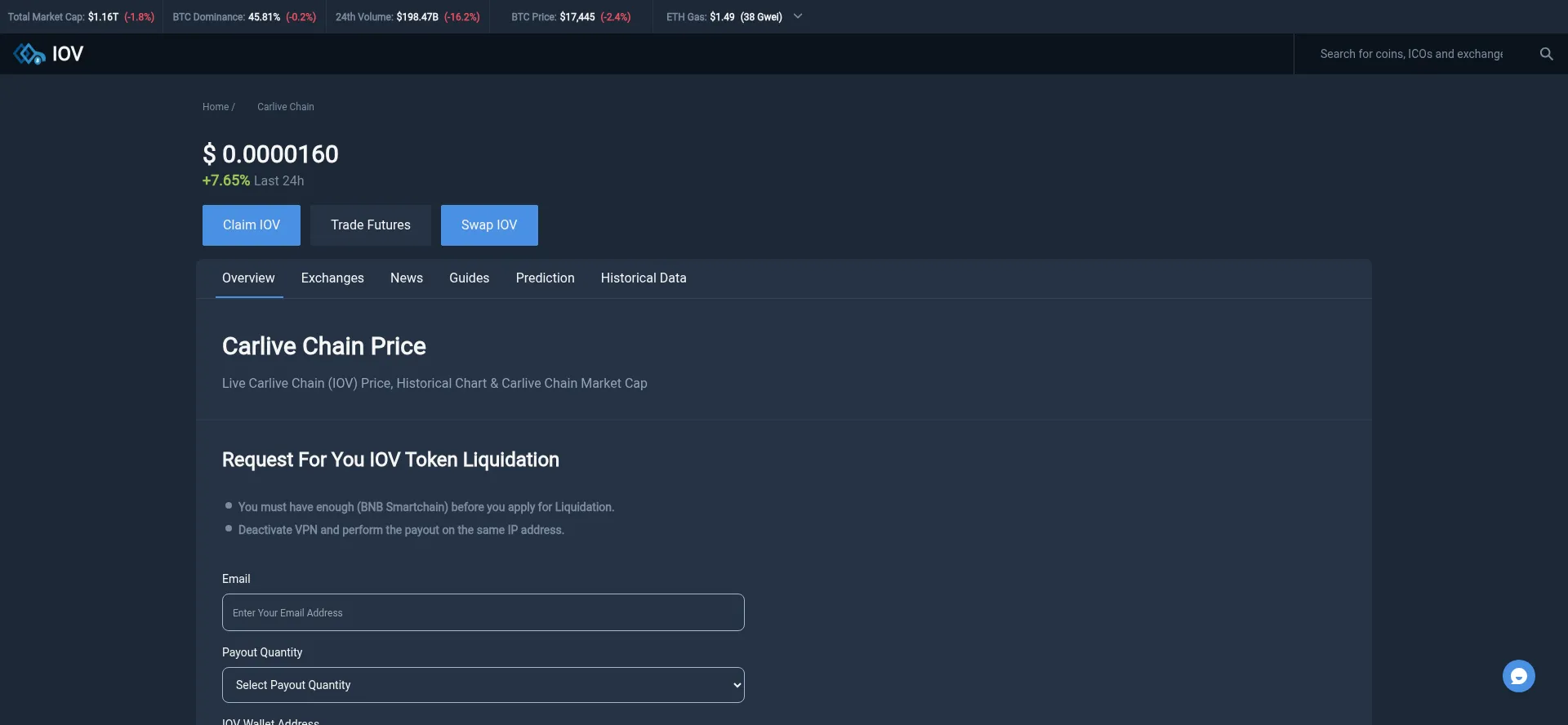This screenshot has width=1568, height=725.
Task: Click the Trade Futures button
Action: tap(371, 225)
